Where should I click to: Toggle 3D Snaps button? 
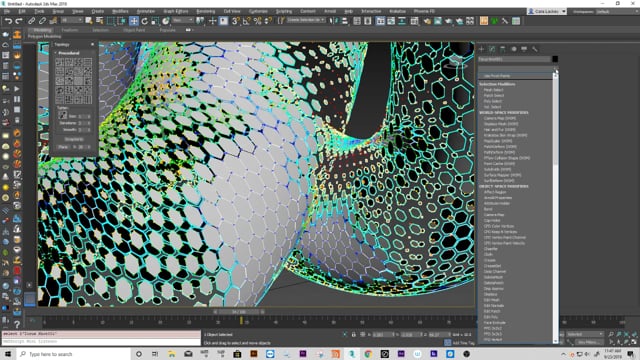point(236,21)
